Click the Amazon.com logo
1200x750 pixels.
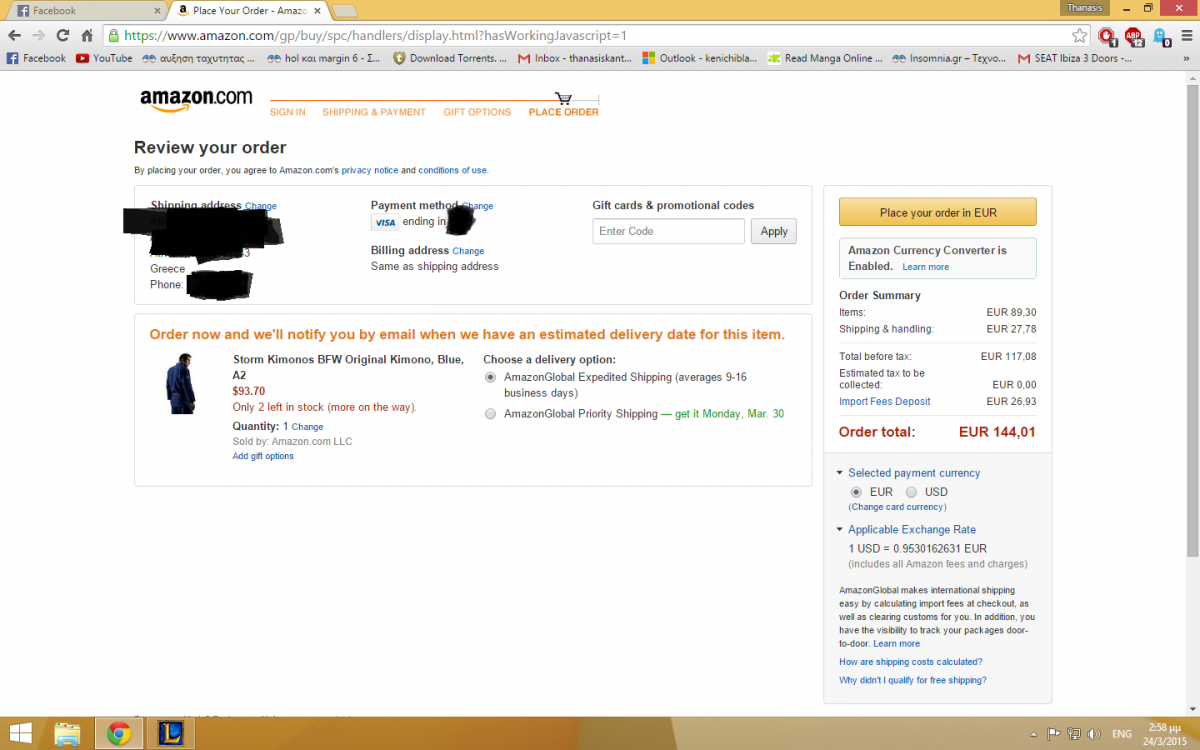point(196,99)
